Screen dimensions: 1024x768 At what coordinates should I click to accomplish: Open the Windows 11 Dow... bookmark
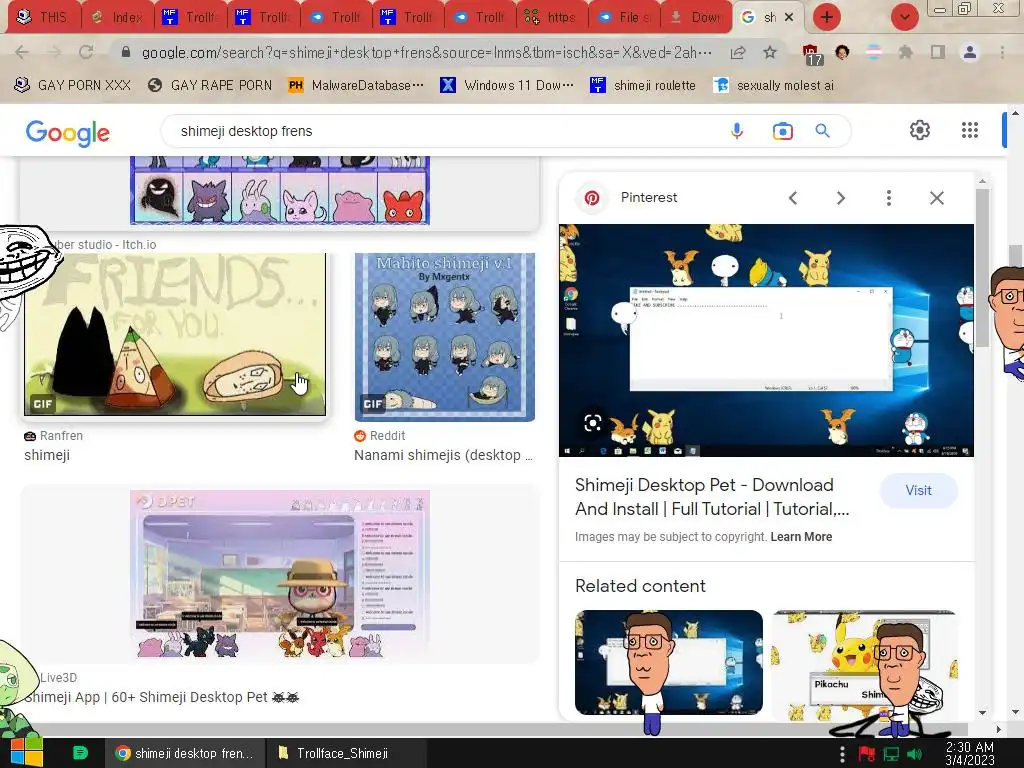(507, 85)
